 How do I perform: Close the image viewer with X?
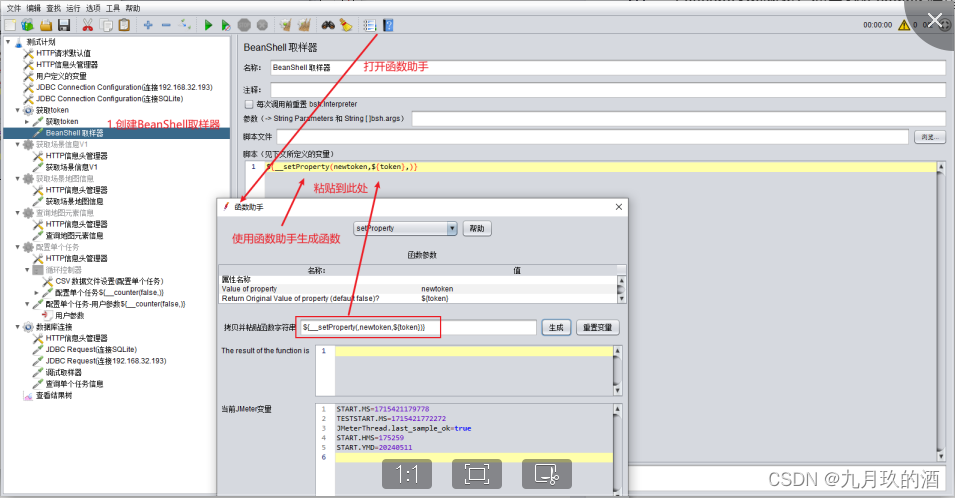(935, 20)
